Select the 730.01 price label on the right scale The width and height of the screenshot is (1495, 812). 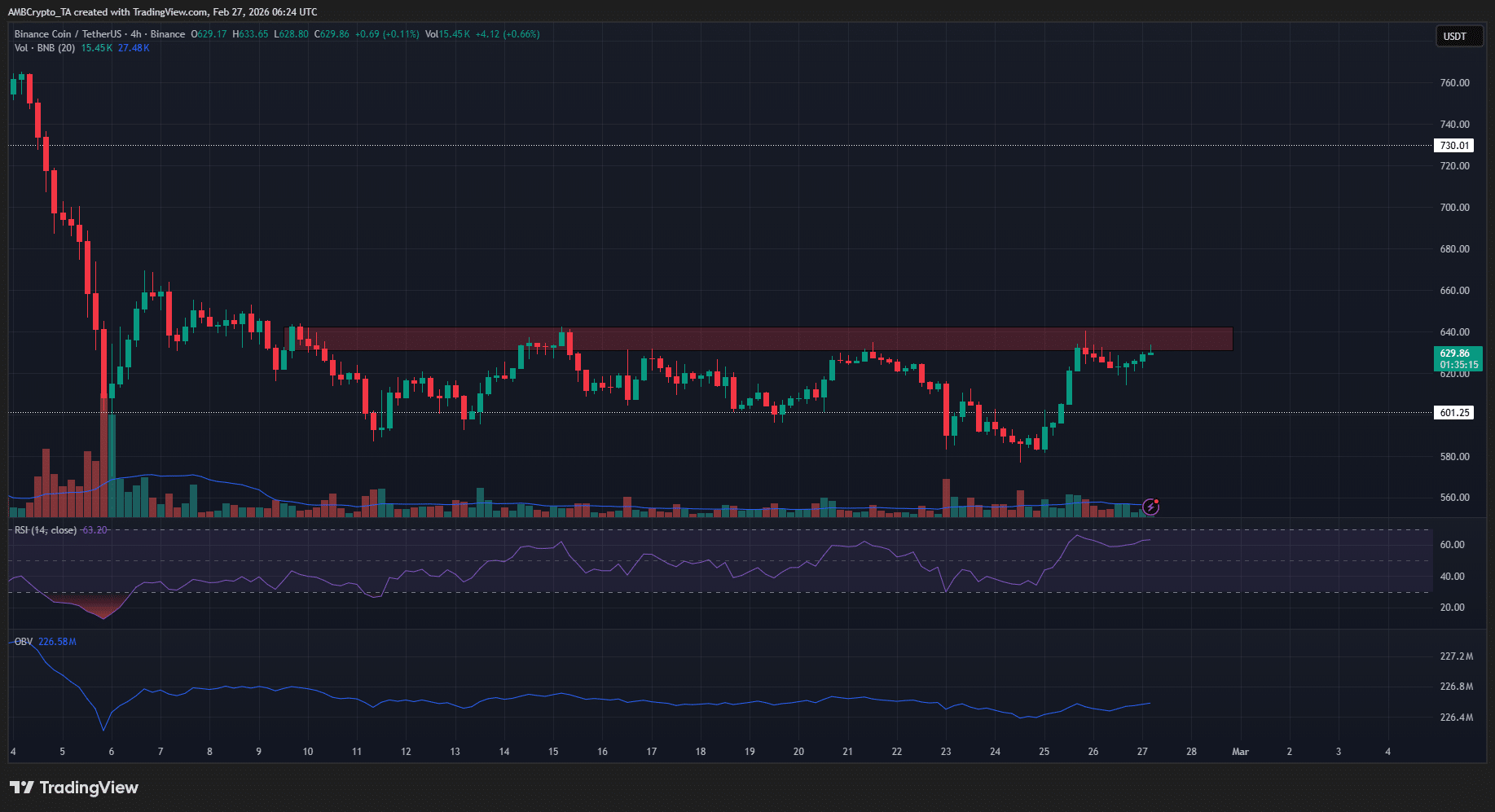click(x=1453, y=145)
